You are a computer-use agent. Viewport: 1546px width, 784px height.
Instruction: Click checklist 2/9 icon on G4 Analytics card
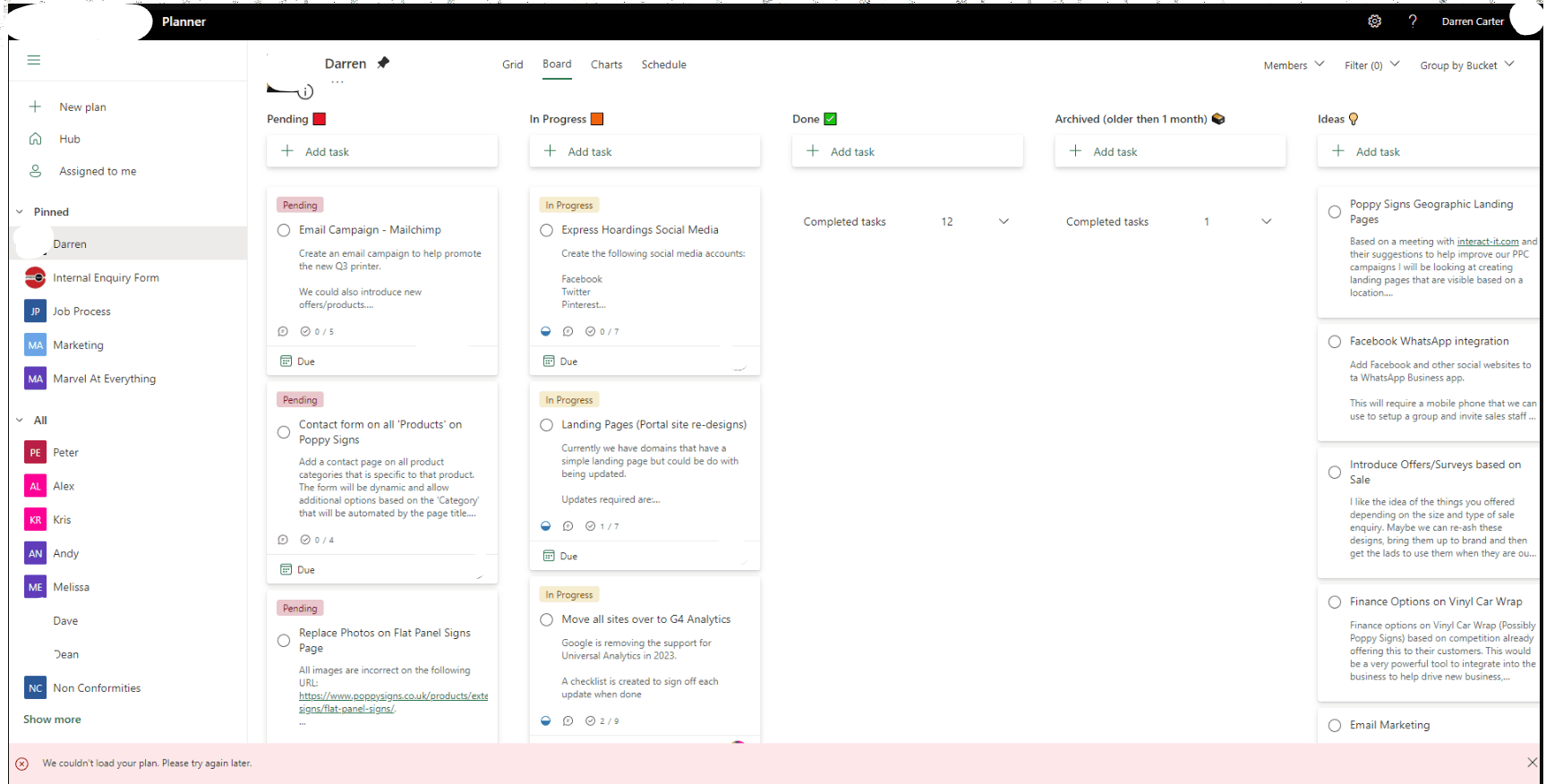[590, 720]
